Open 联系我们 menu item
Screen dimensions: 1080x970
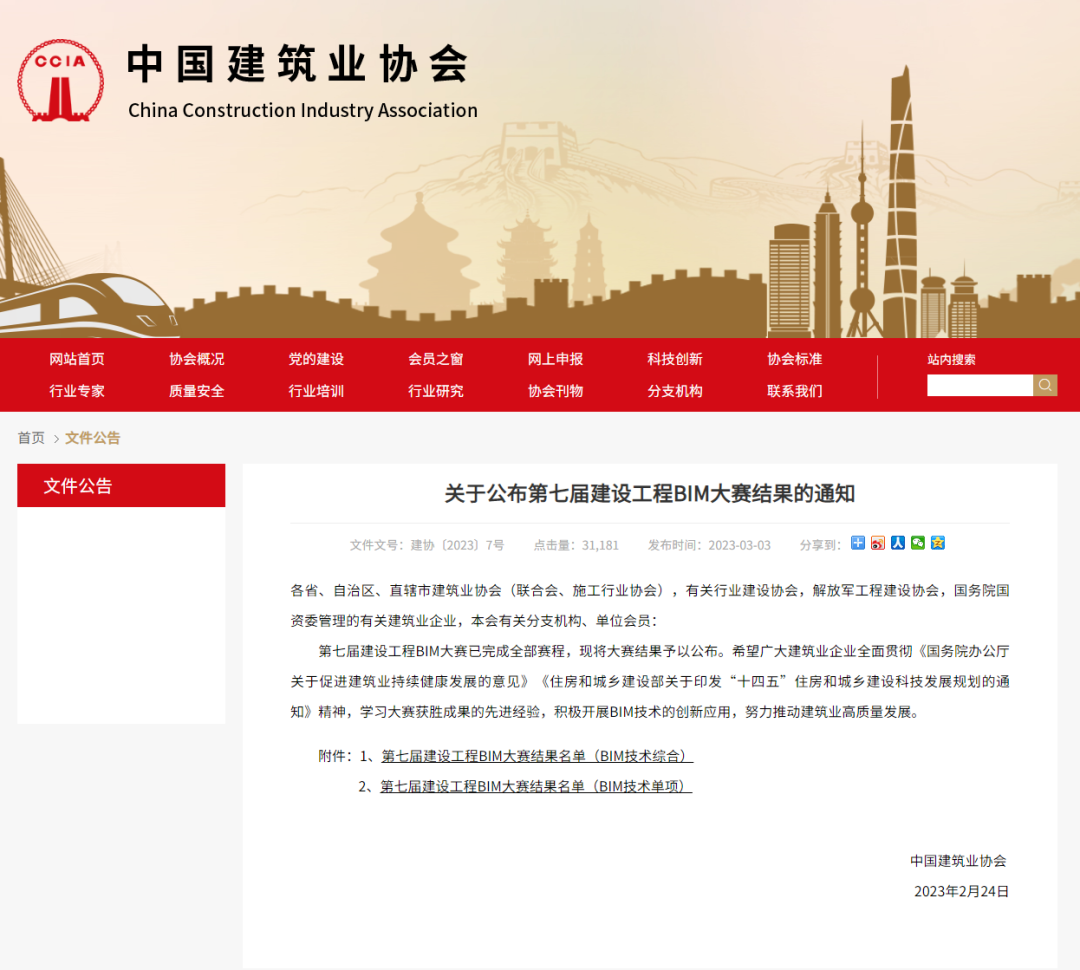794,391
